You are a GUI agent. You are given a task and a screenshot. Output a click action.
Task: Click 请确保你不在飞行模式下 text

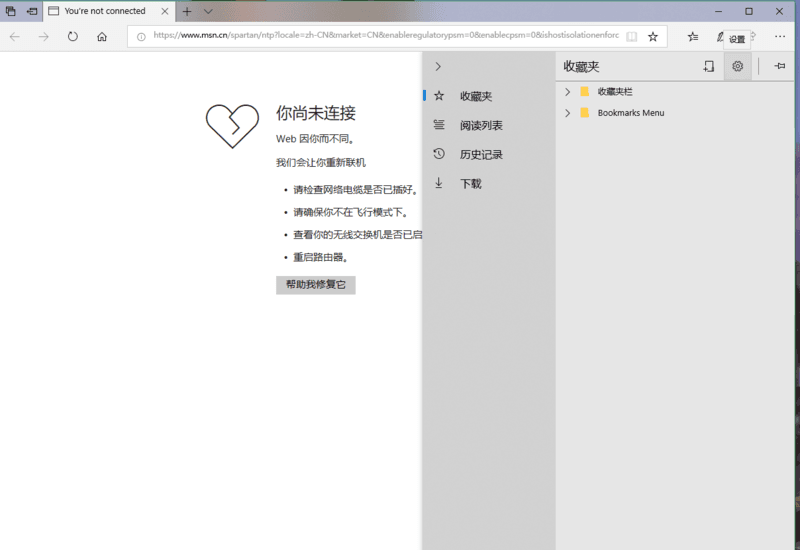pyautogui.click(x=350, y=212)
